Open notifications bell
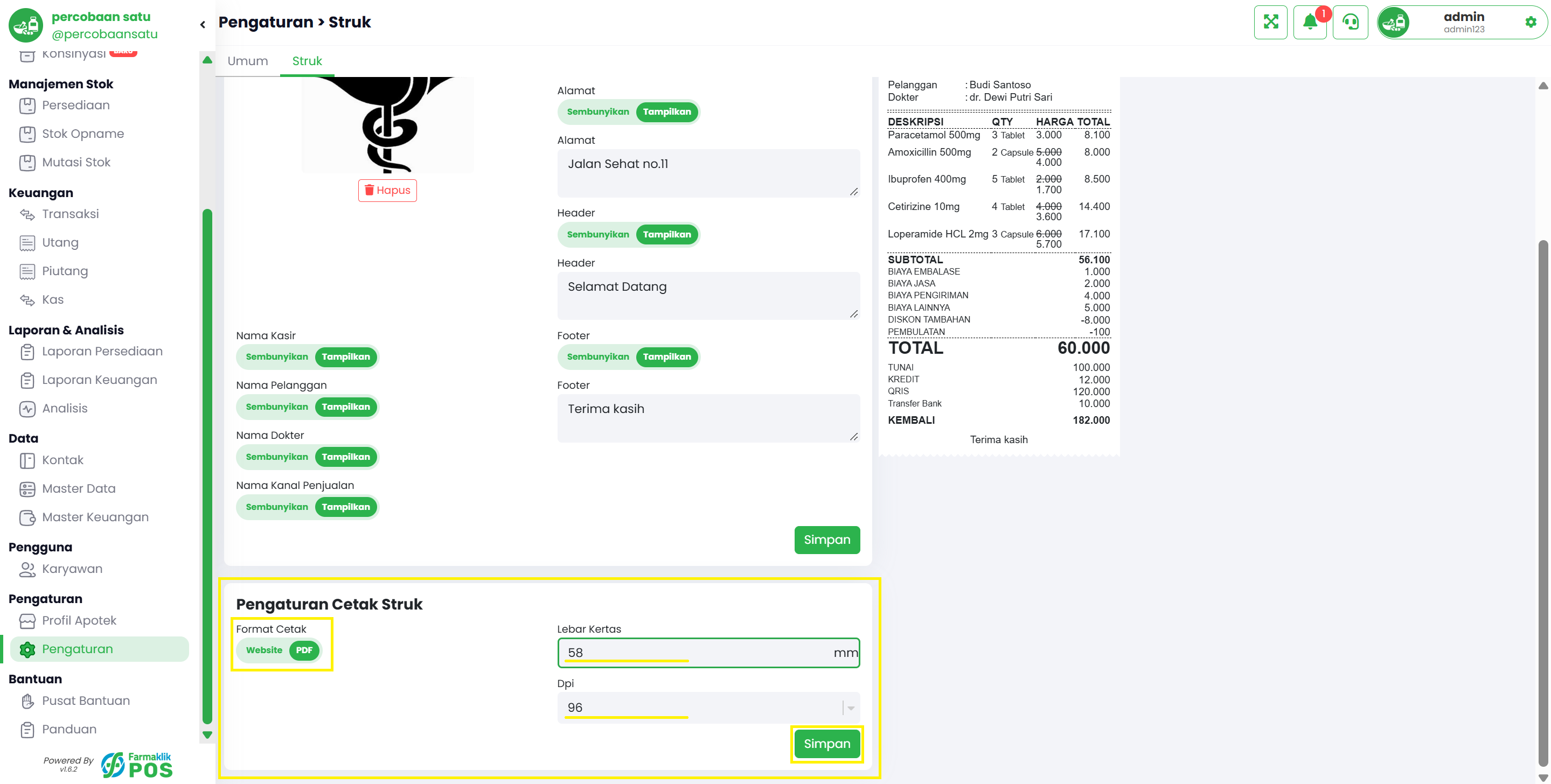 click(1310, 22)
